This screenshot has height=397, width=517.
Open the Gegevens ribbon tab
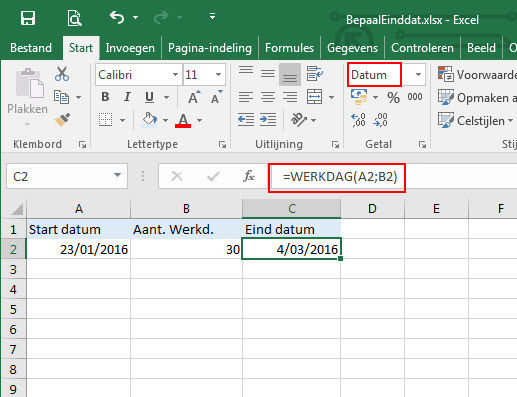coord(352,48)
